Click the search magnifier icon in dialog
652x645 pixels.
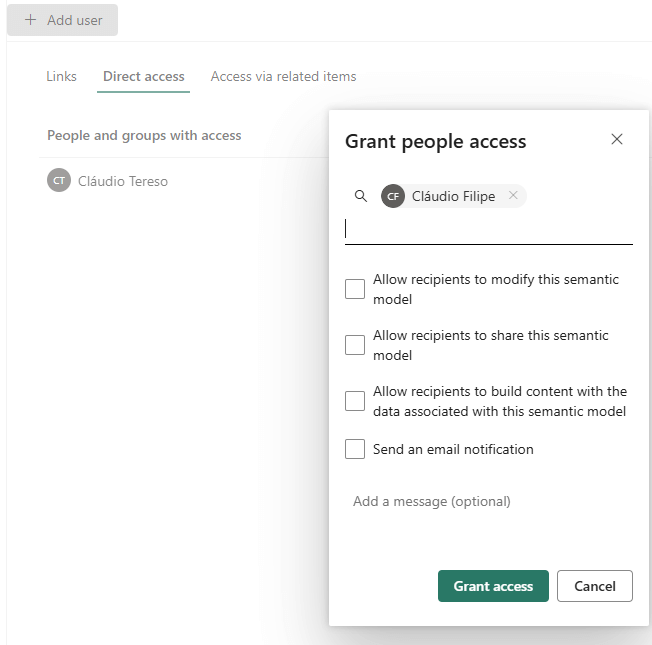(361, 196)
